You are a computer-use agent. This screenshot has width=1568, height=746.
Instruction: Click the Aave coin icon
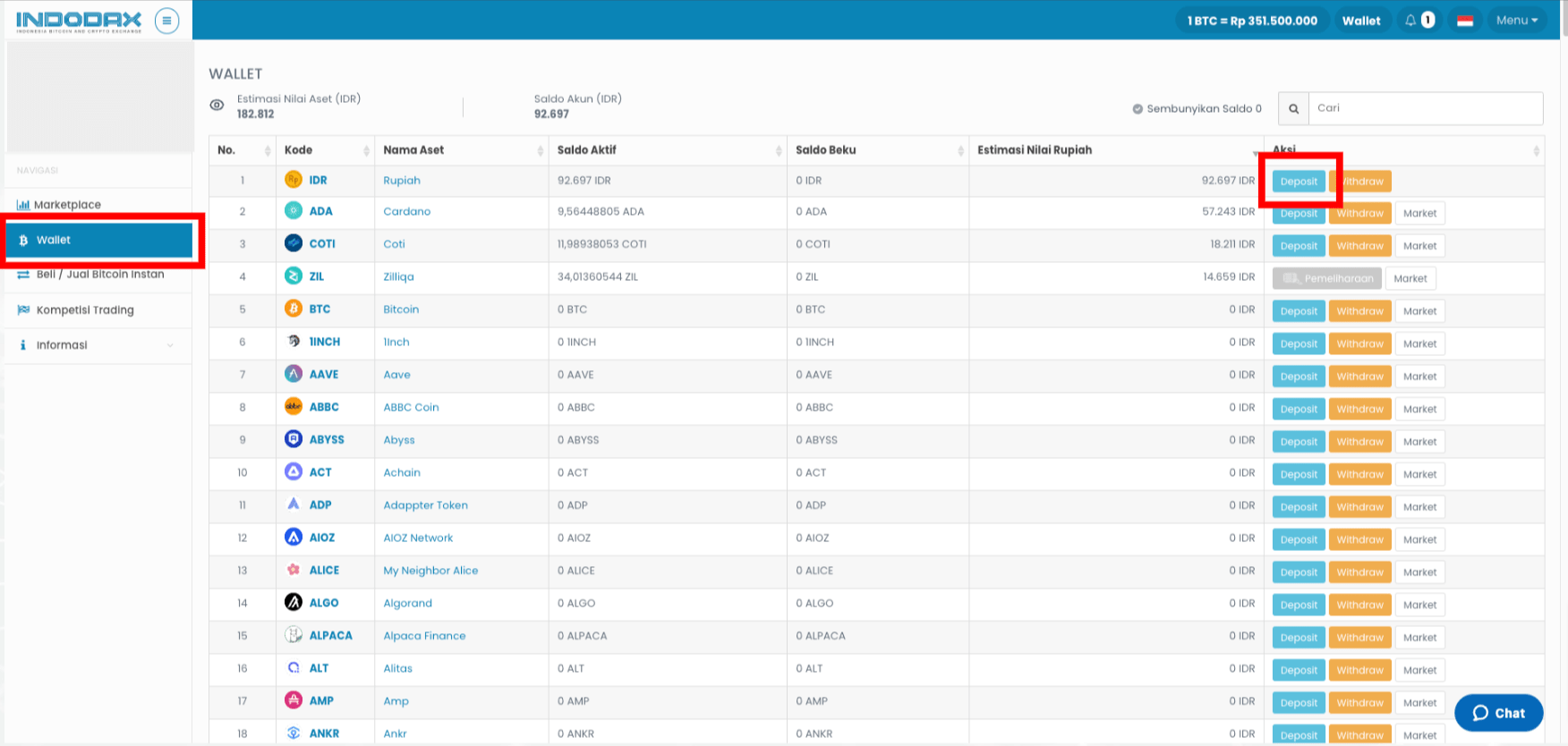pos(294,374)
